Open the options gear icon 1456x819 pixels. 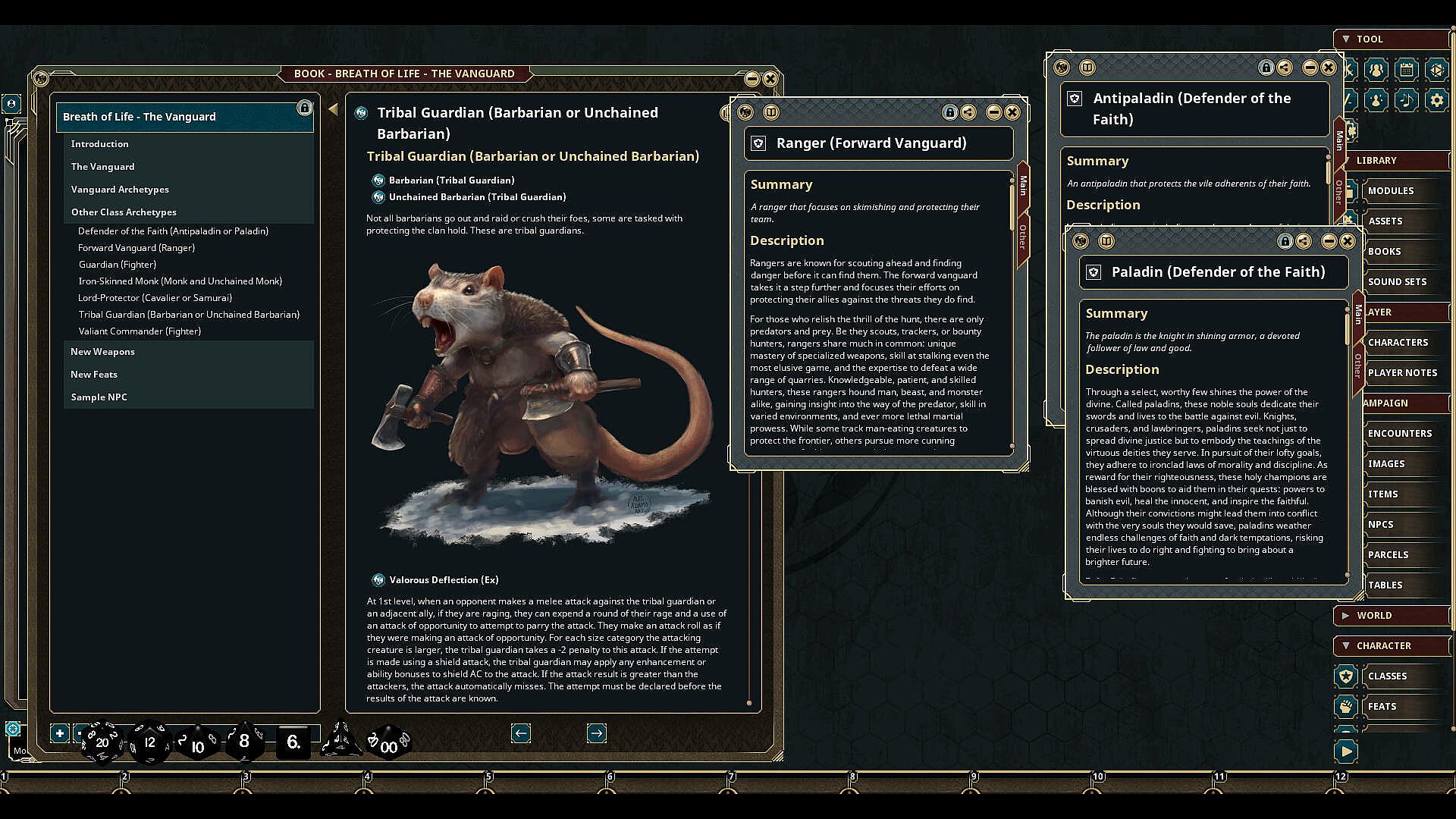pyautogui.click(x=1436, y=100)
